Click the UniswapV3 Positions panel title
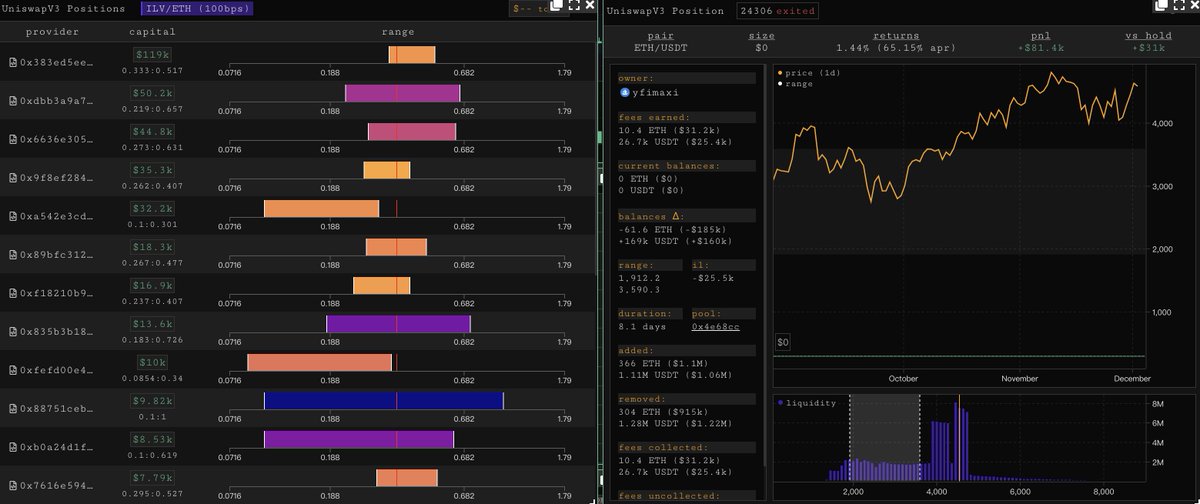This screenshot has width=1200, height=504. [63, 8]
